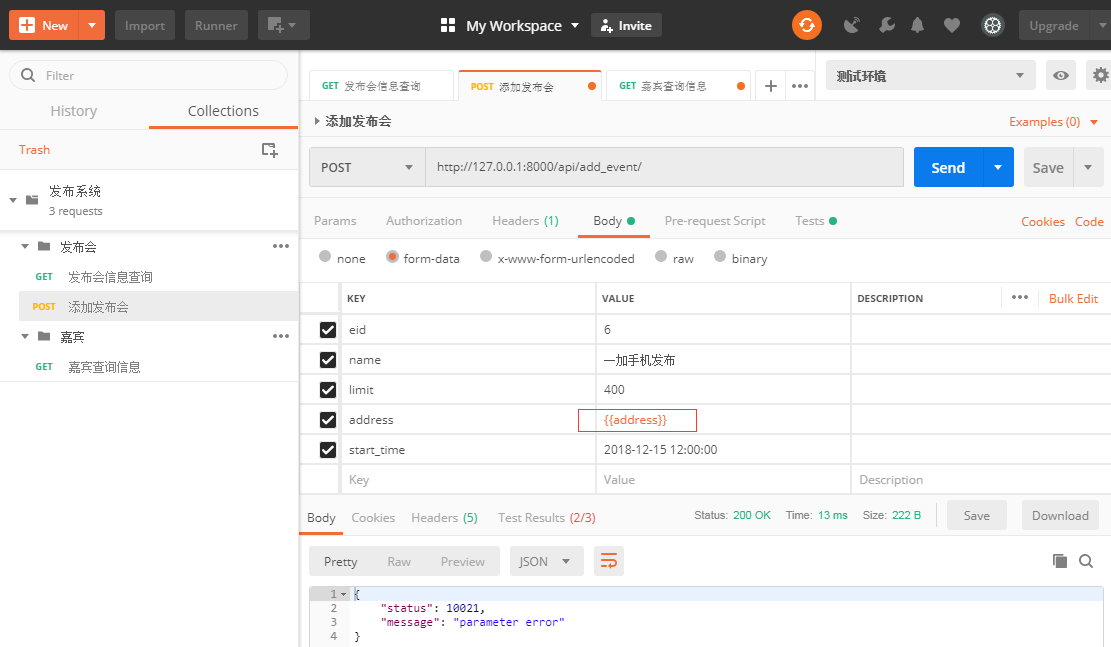Open Examples (0) dropdown
Screen dimensions: 1111x647
point(1054,122)
